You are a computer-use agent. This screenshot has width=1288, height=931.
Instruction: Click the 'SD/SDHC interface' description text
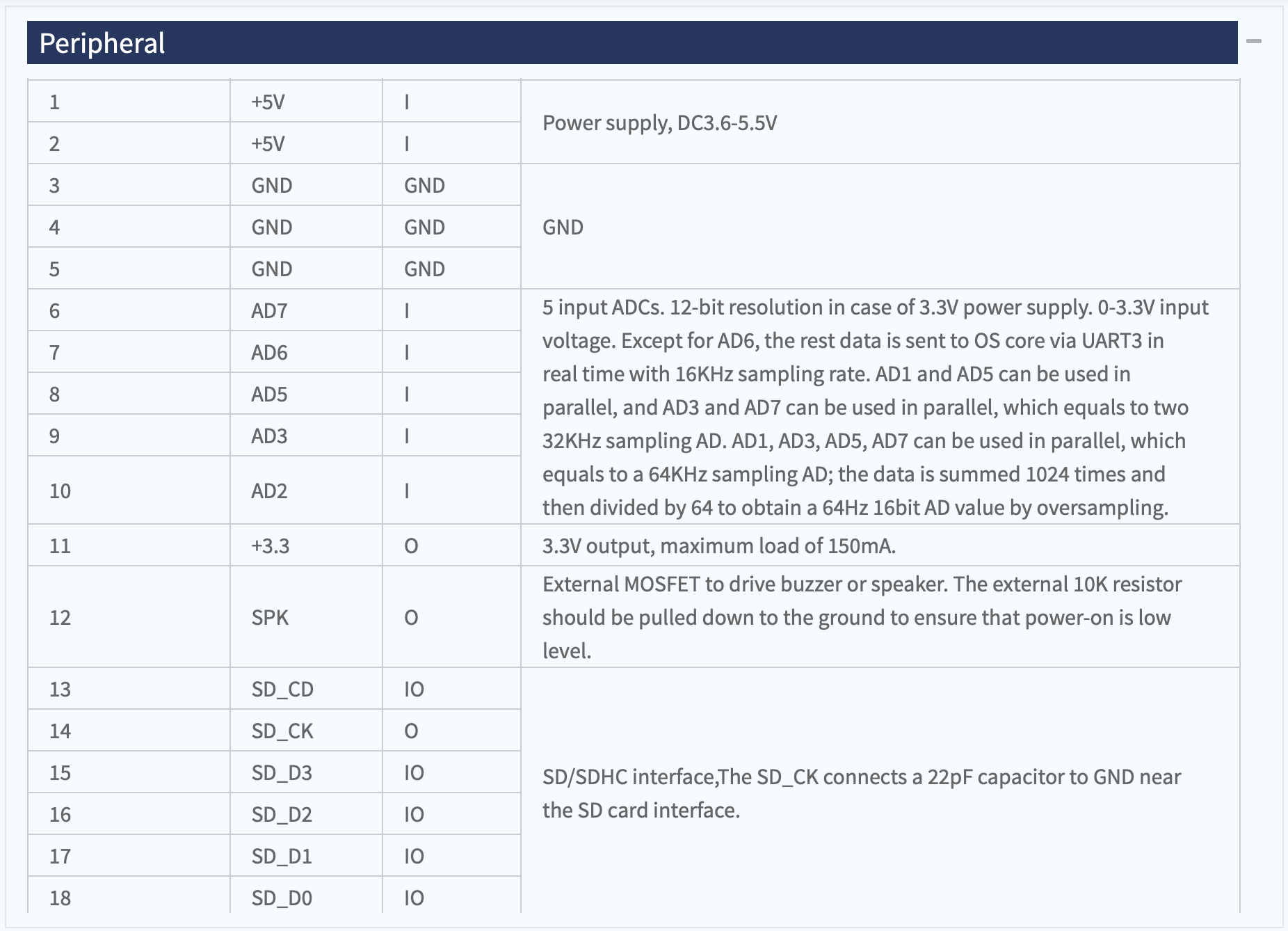click(x=862, y=793)
